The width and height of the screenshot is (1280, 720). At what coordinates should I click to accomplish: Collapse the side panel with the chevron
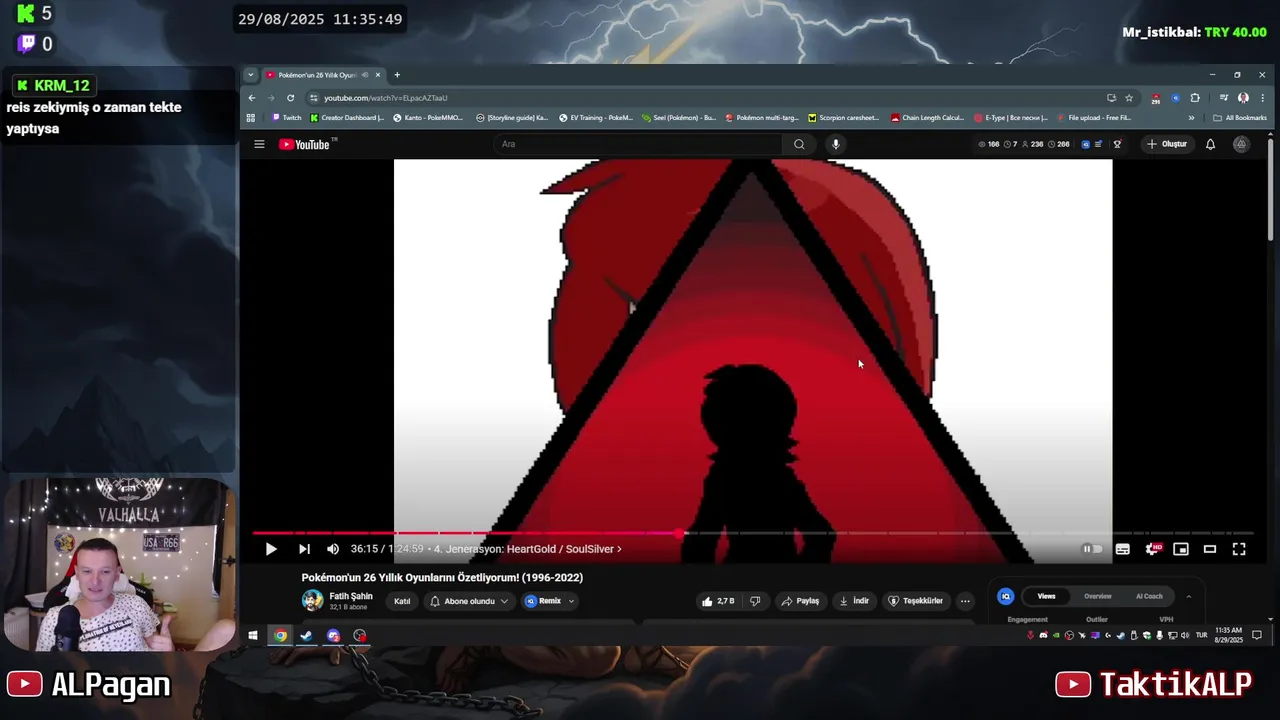pos(1189,596)
